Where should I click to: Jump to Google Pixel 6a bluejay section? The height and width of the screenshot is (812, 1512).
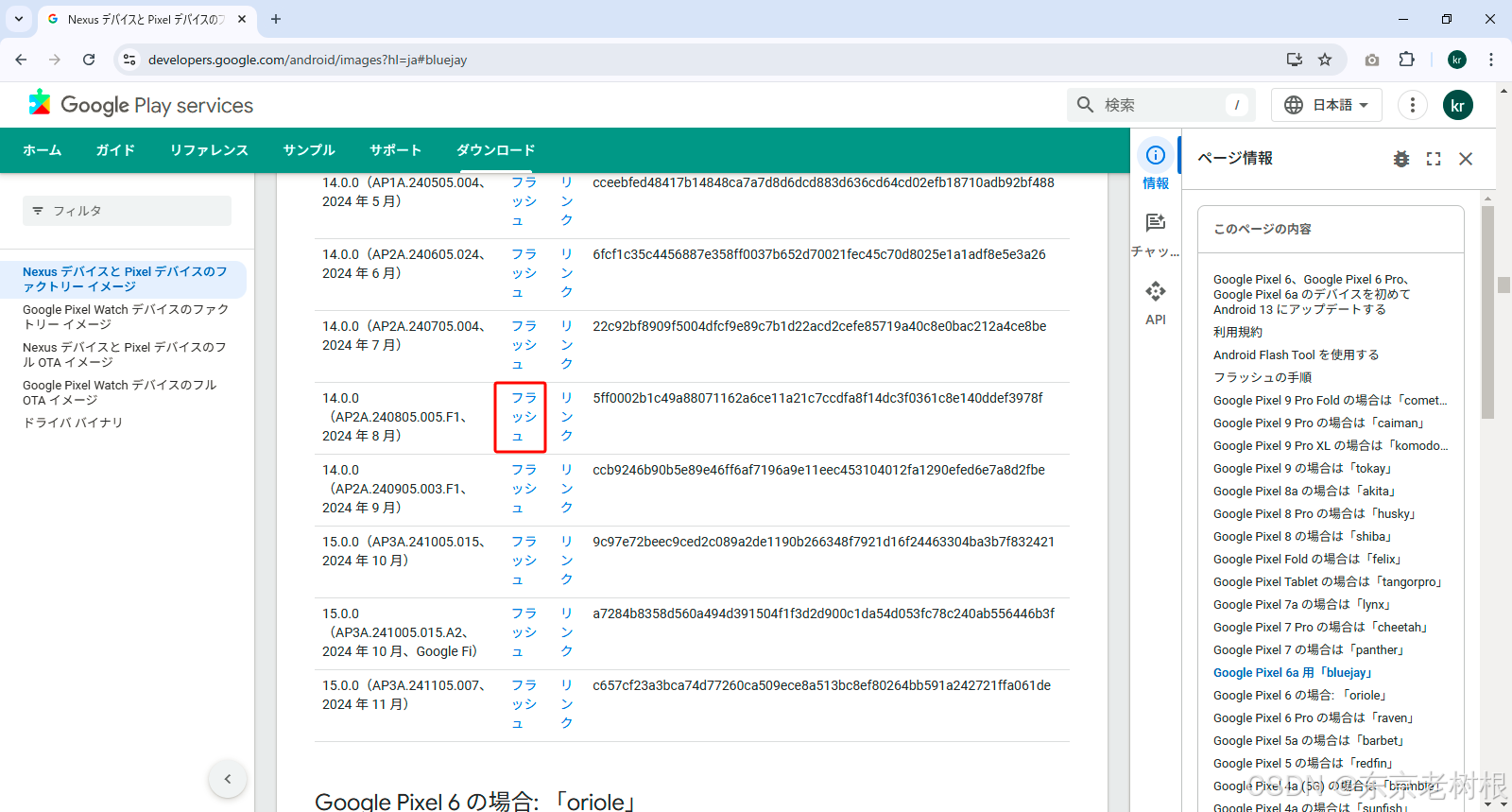click(x=1295, y=672)
